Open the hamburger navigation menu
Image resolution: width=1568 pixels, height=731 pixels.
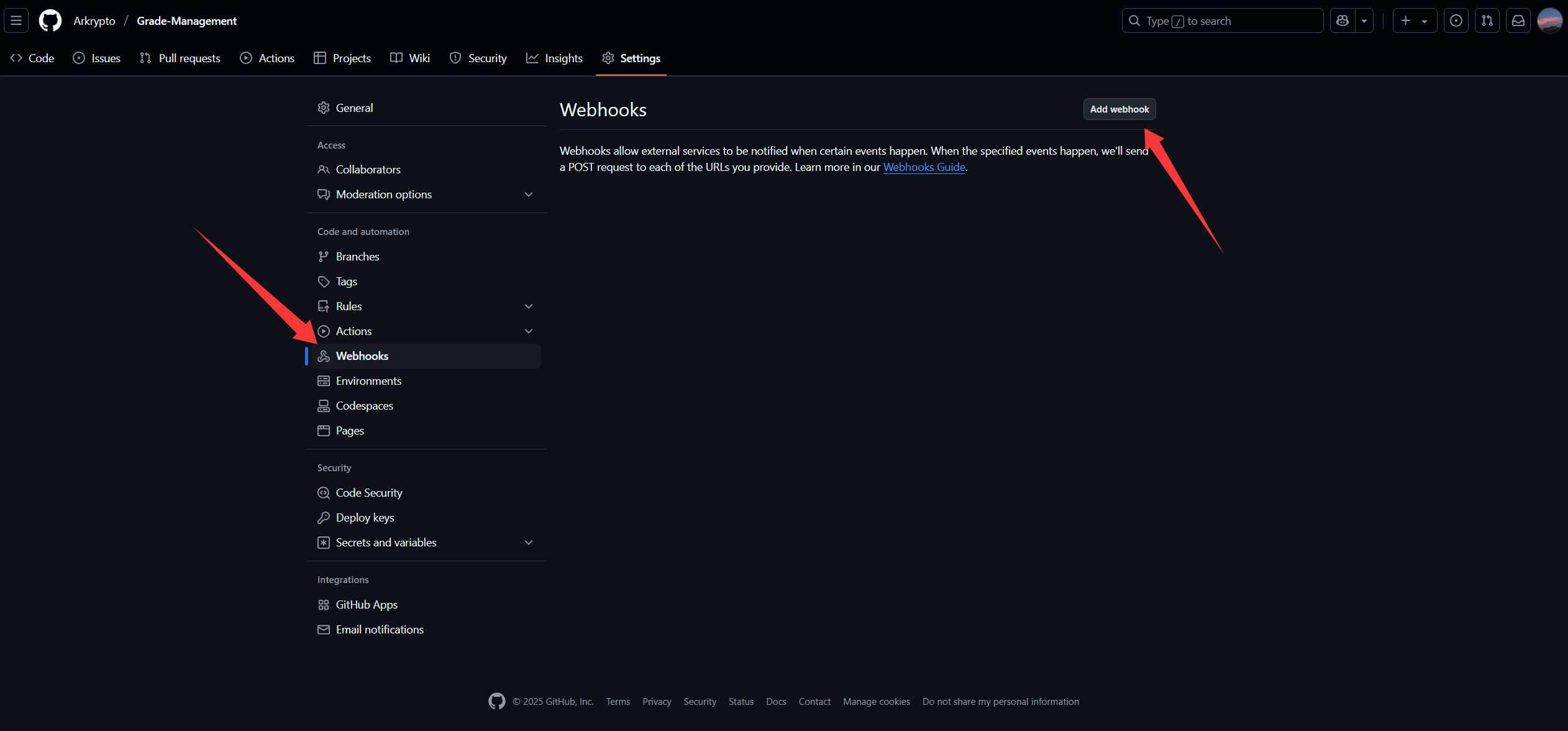click(16, 21)
